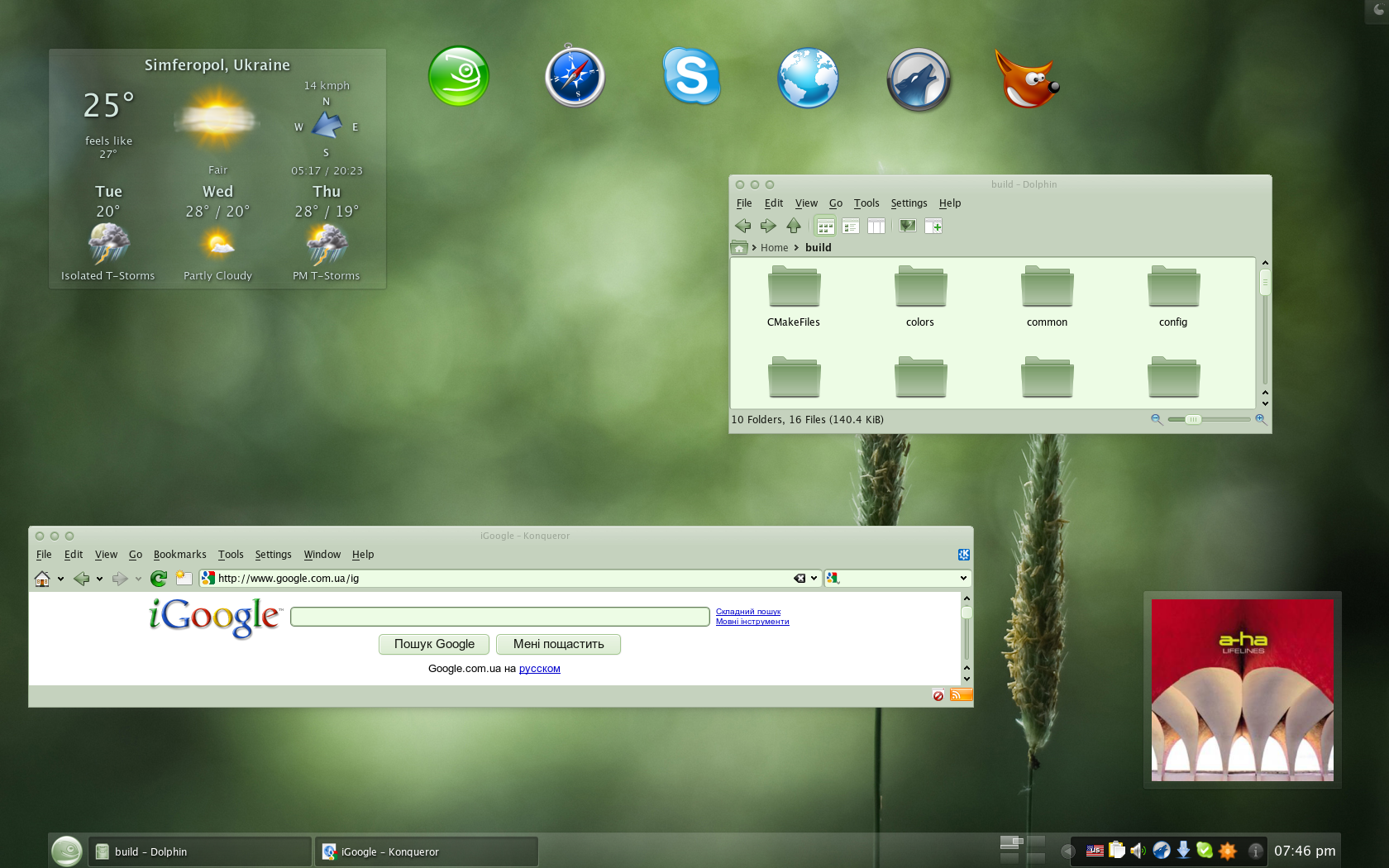Click the Dolphin split view plus icon
The width and height of the screenshot is (1389, 868).
pyautogui.click(x=933, y=226)
